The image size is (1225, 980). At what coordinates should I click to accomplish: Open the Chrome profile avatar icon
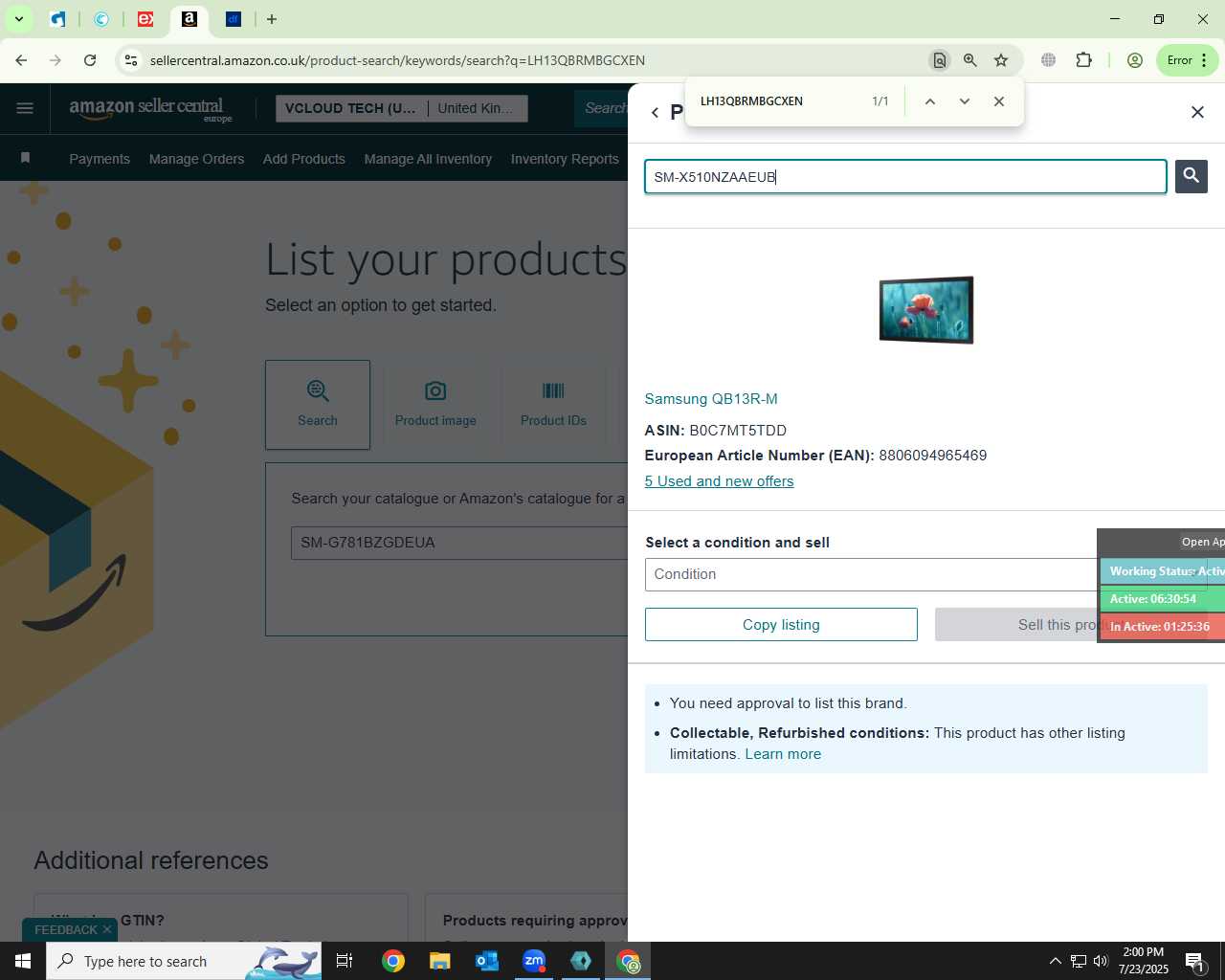pyautogui.click(x=1135, y=60)
